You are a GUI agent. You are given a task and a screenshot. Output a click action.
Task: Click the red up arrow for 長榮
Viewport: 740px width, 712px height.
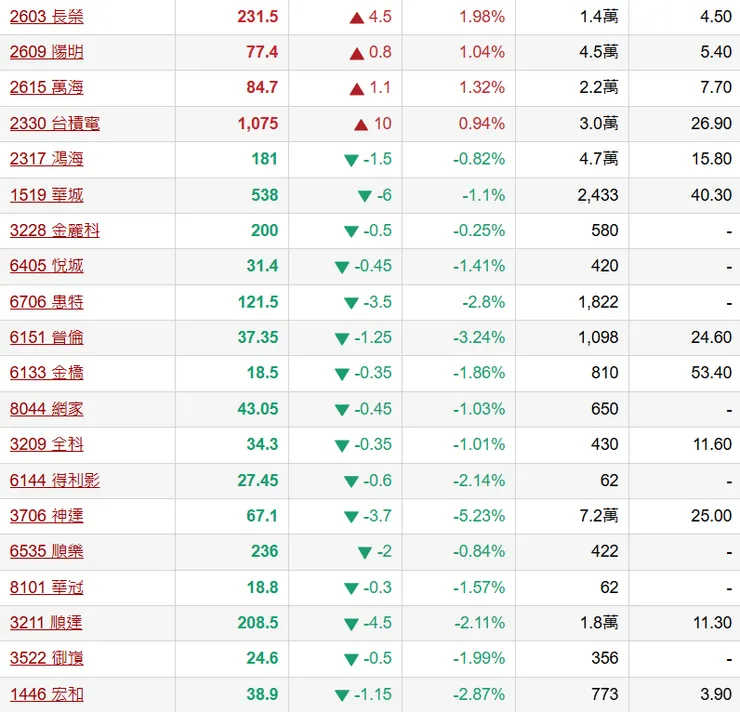[x=357, y=17]
